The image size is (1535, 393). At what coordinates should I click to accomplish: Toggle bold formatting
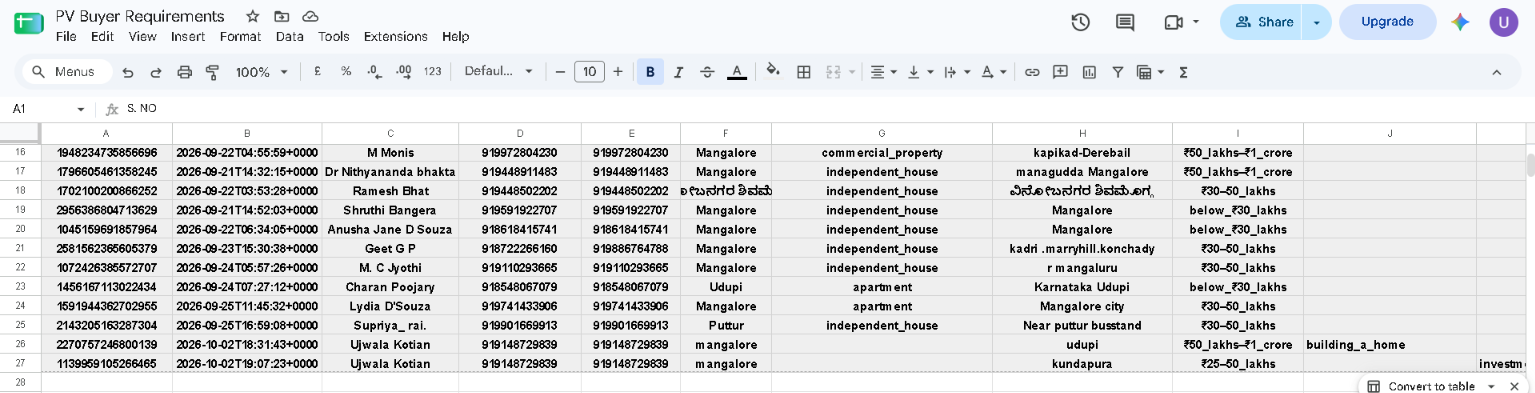click(650, 72)
